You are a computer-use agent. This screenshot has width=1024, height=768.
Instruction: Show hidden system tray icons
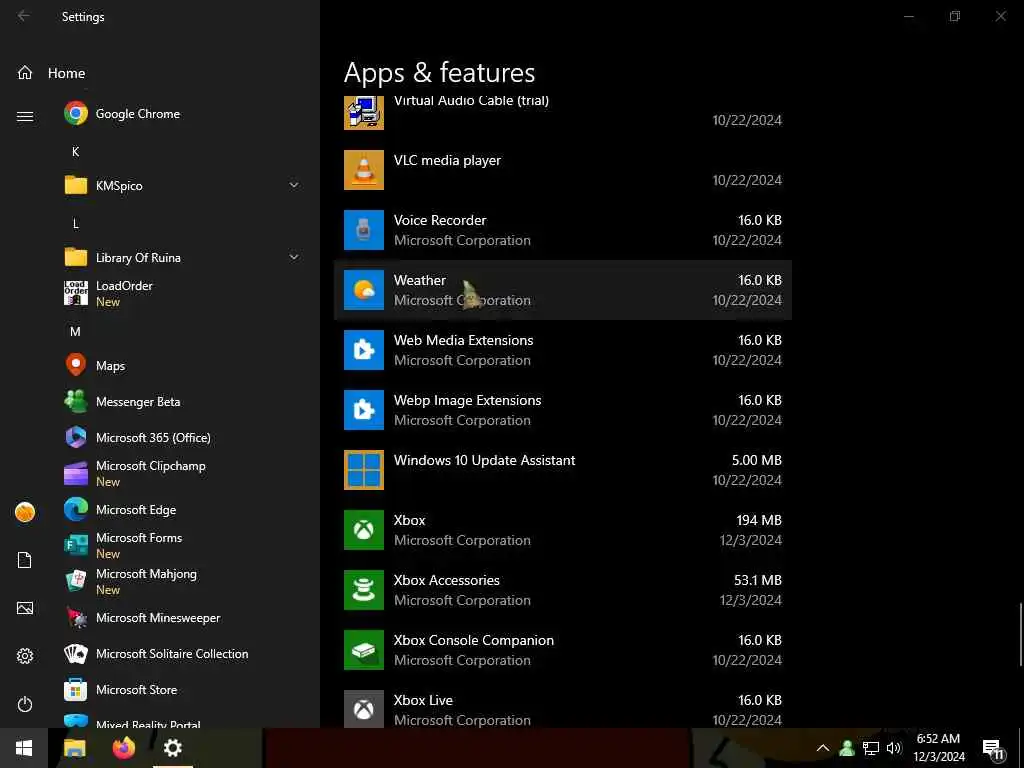point(823,748)
